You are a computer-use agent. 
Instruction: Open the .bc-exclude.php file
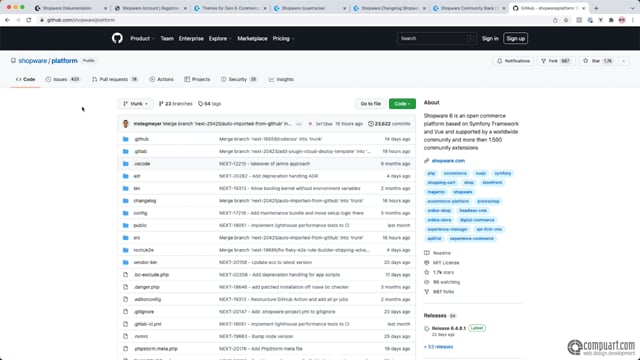[151, 275]
